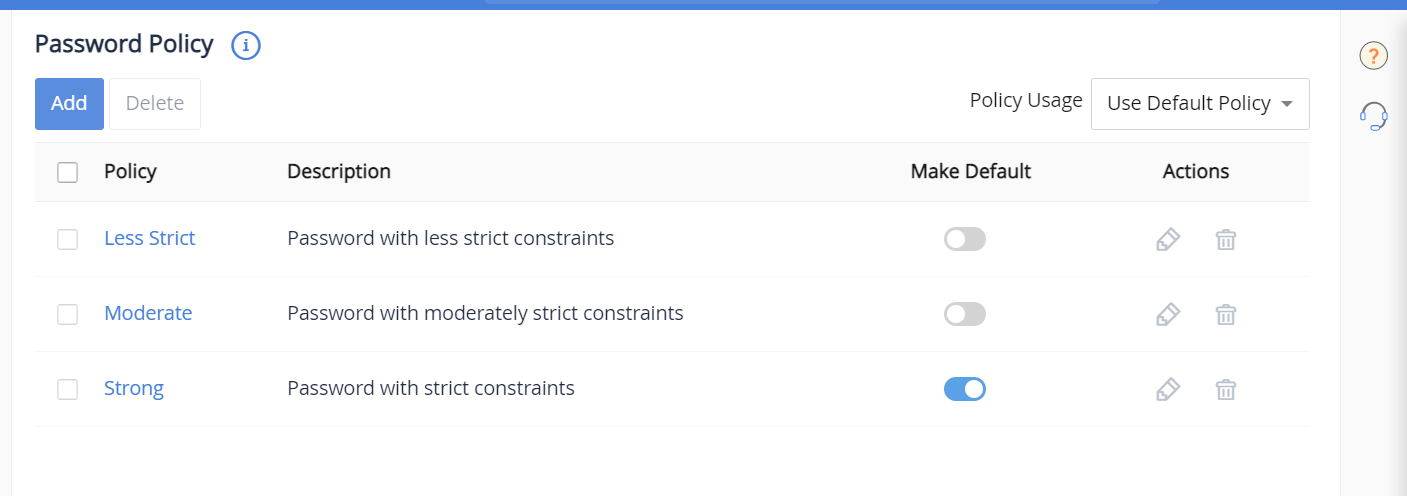Enable Make Default for Less Strict
Image resolution: width=1407 pixels, height=496 pixels.
pyautogui.click(x=965, y=239)
